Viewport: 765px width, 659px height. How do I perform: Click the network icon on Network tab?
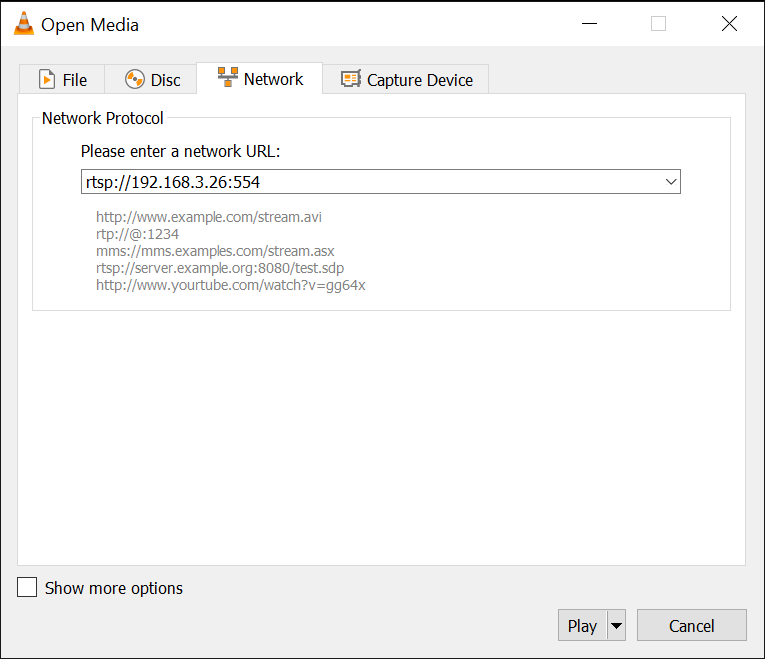coord(227,79)
